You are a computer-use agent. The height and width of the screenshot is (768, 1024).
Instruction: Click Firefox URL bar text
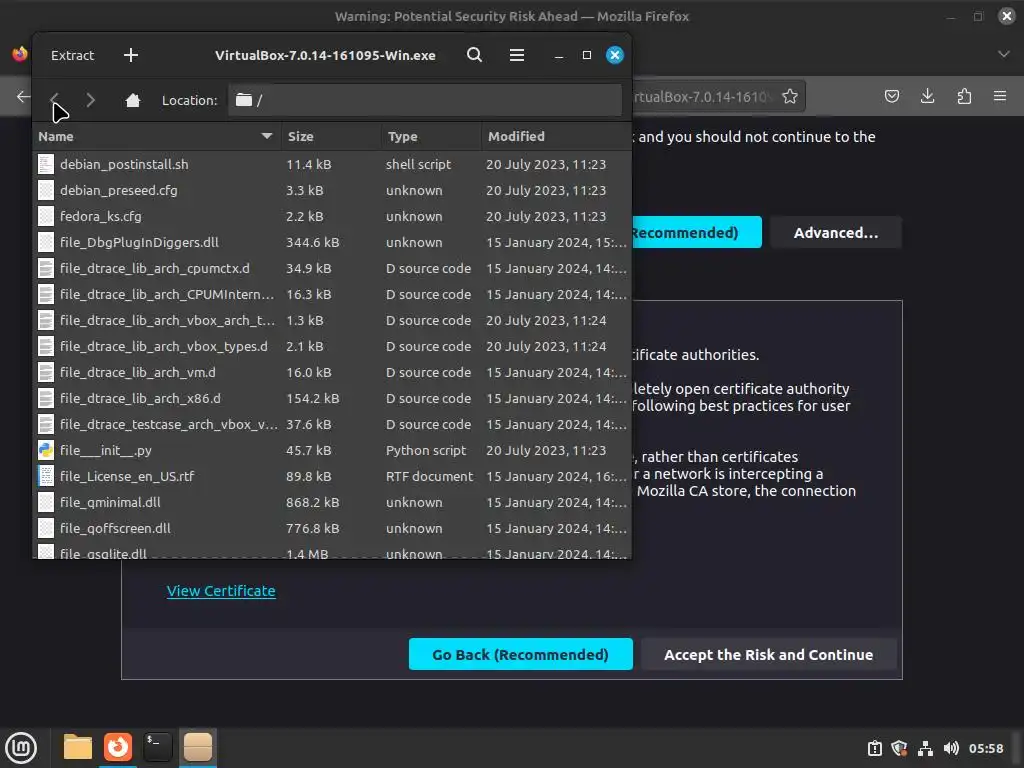pos(702,97)
